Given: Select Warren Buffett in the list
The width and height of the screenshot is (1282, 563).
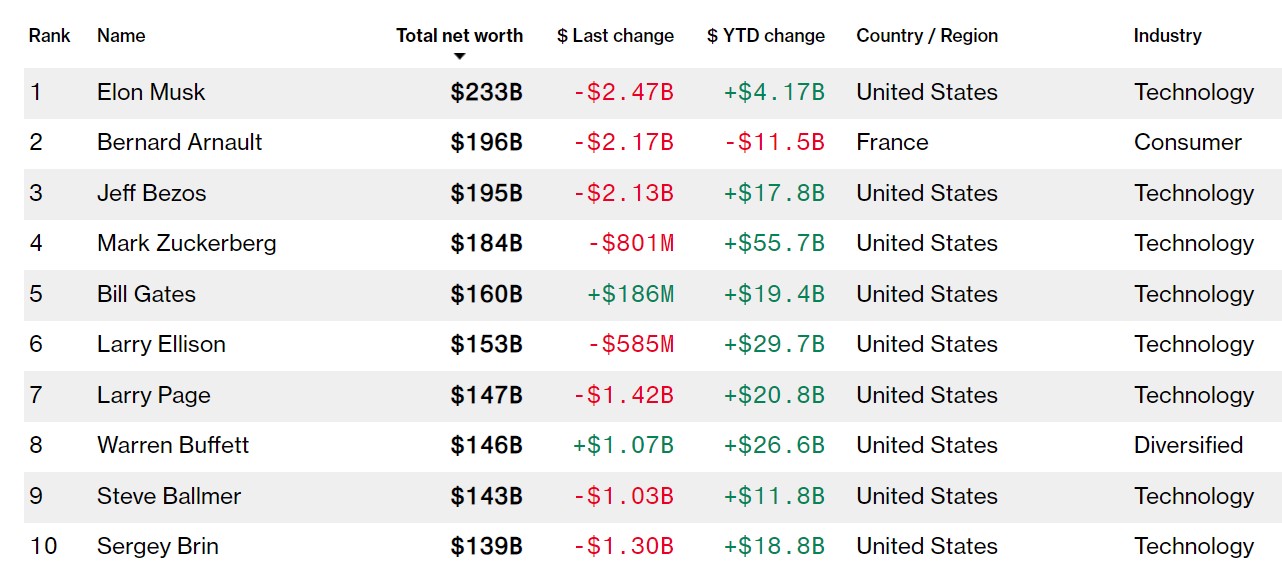Looking at the screenshot, I should click(173, 446).
